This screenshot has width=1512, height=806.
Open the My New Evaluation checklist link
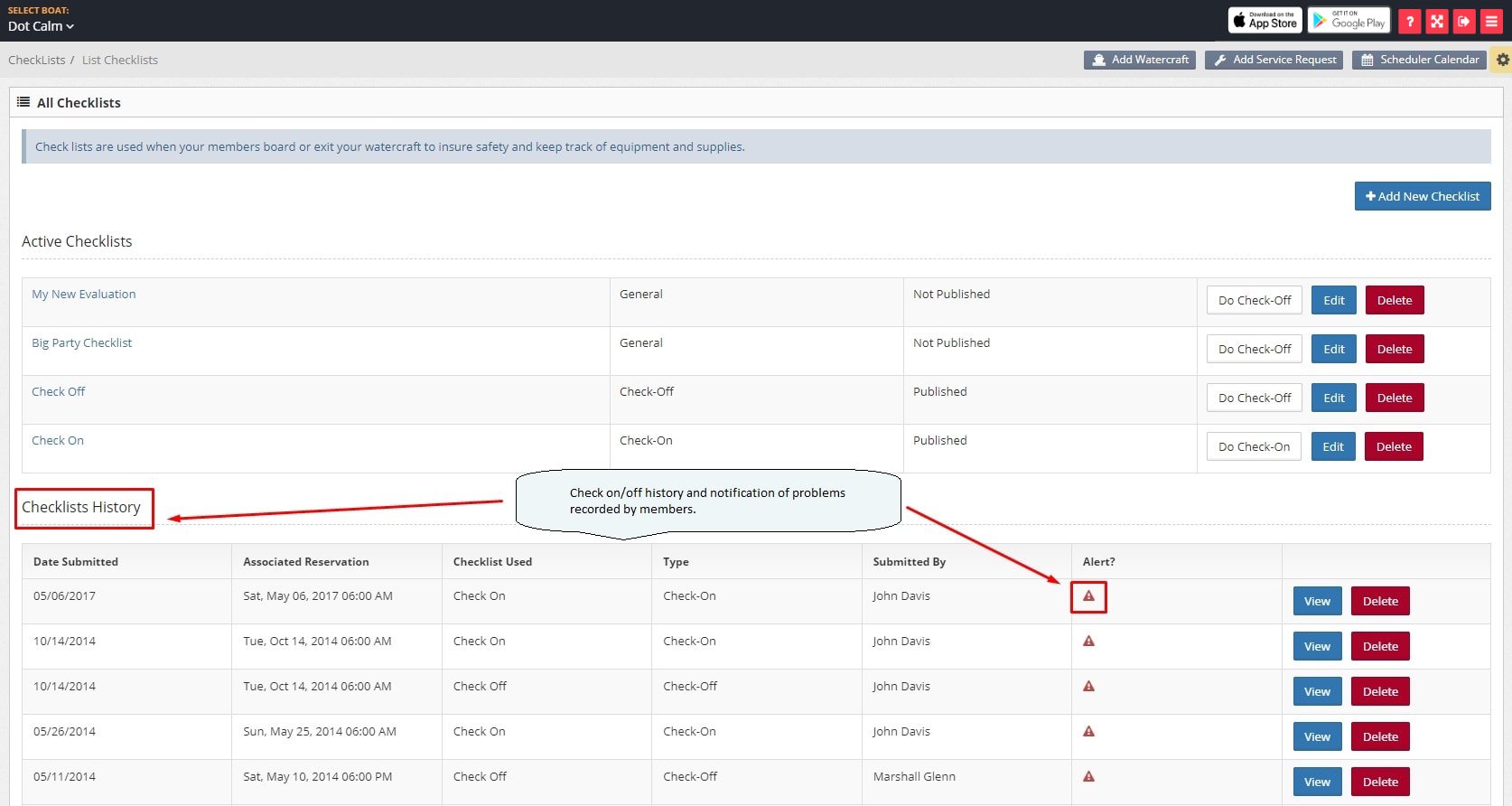(x=84, y=295)
